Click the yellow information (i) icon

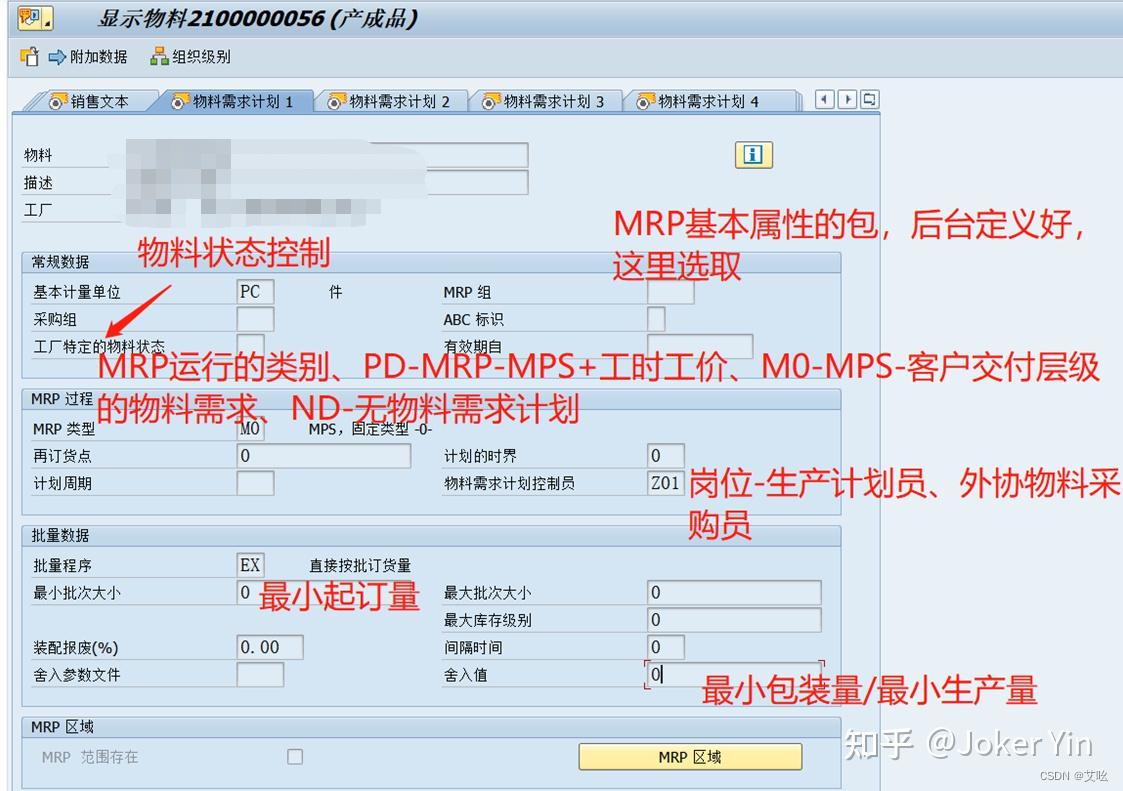click(x=752, y=155)
